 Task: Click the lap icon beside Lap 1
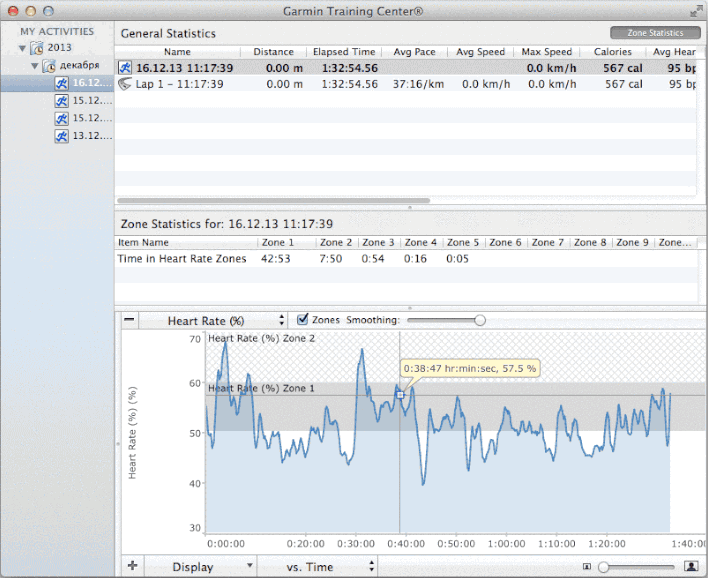click(x=125, y=84)
